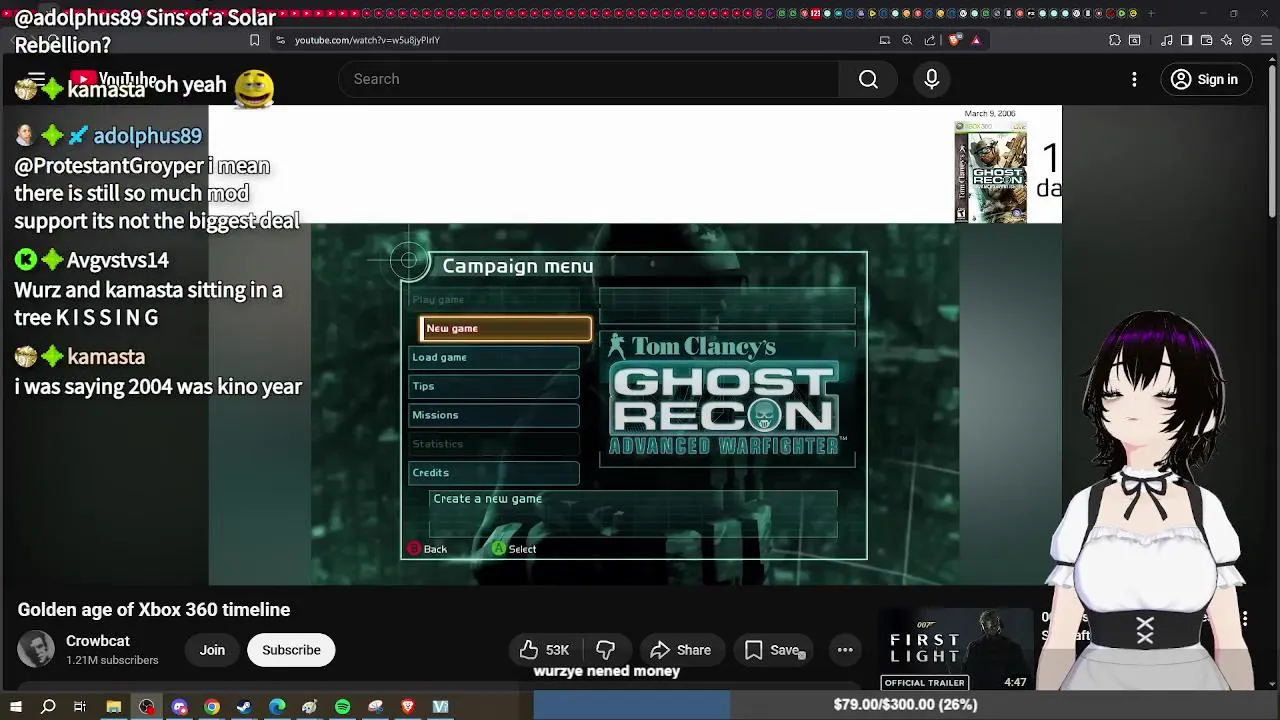Share this page via browser share icon
Screen dimensions: 1280x720
(930, 40)
